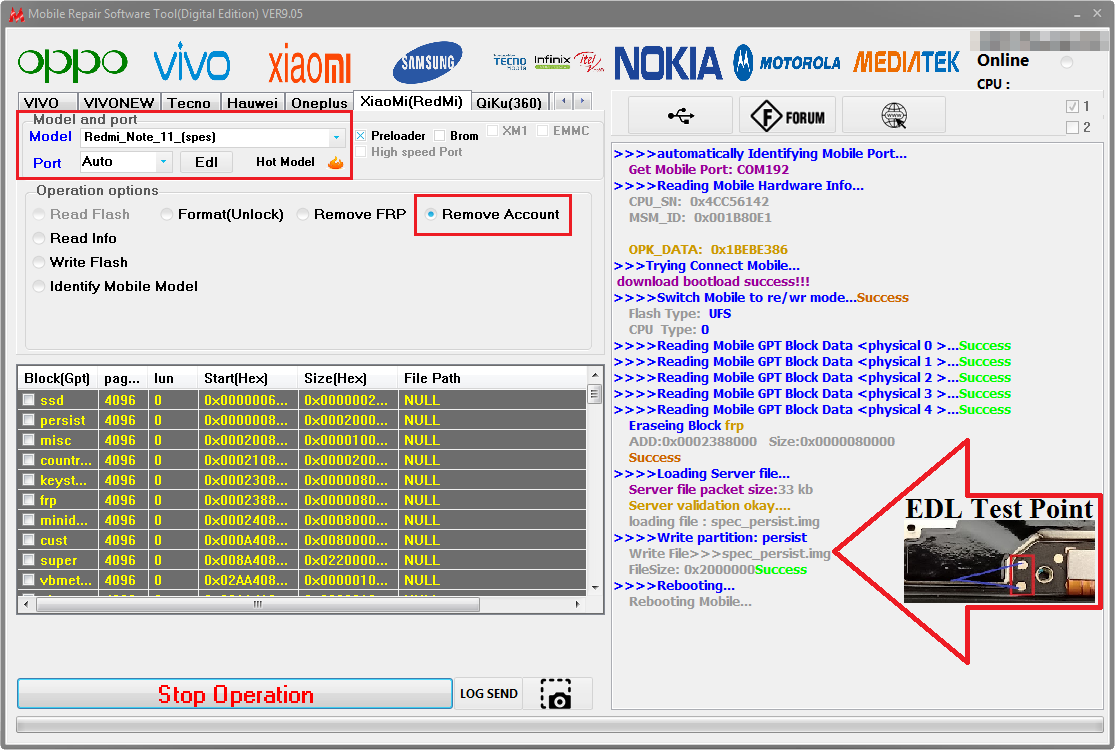Image resolution: width=1115 pixels, height=750 pixels.
Task: Click the Size(Hex) column header
Action: 348,378
